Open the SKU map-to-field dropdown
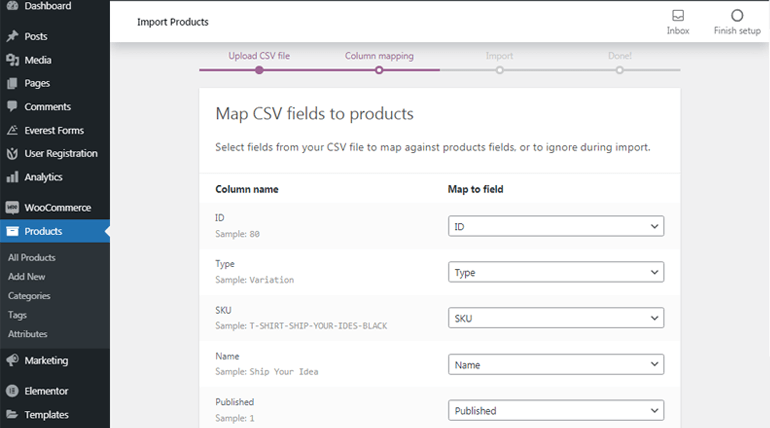 click(x=556, y=318)
